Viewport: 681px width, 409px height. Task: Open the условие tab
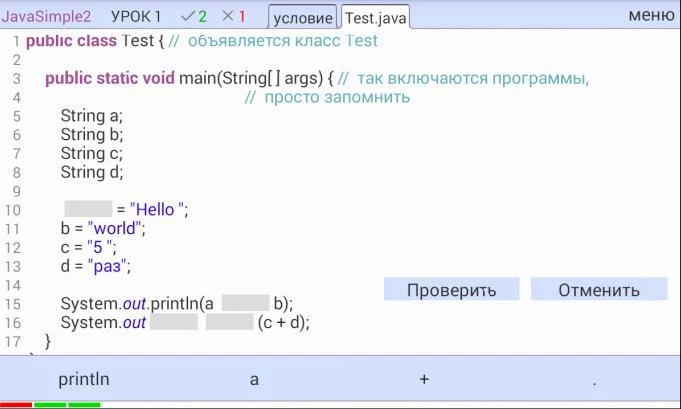[303, 17]
